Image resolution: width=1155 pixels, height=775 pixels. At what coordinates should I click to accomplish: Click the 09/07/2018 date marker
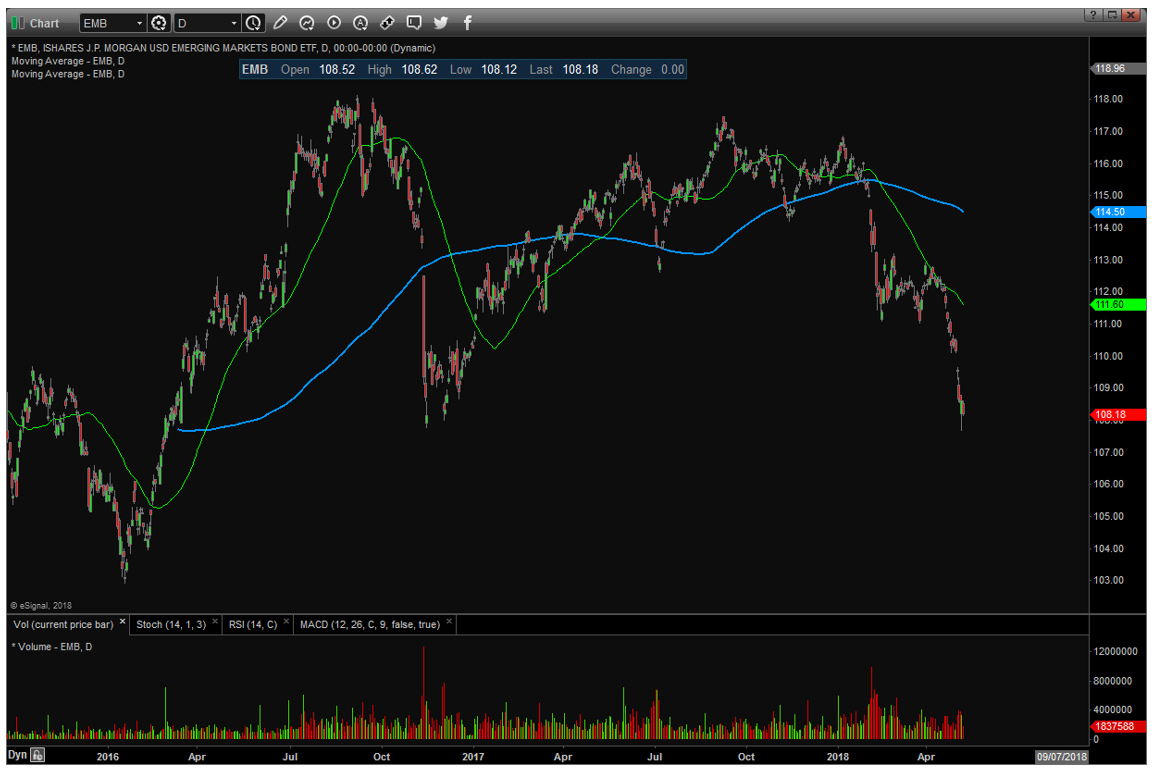(x=1061, y=757)
